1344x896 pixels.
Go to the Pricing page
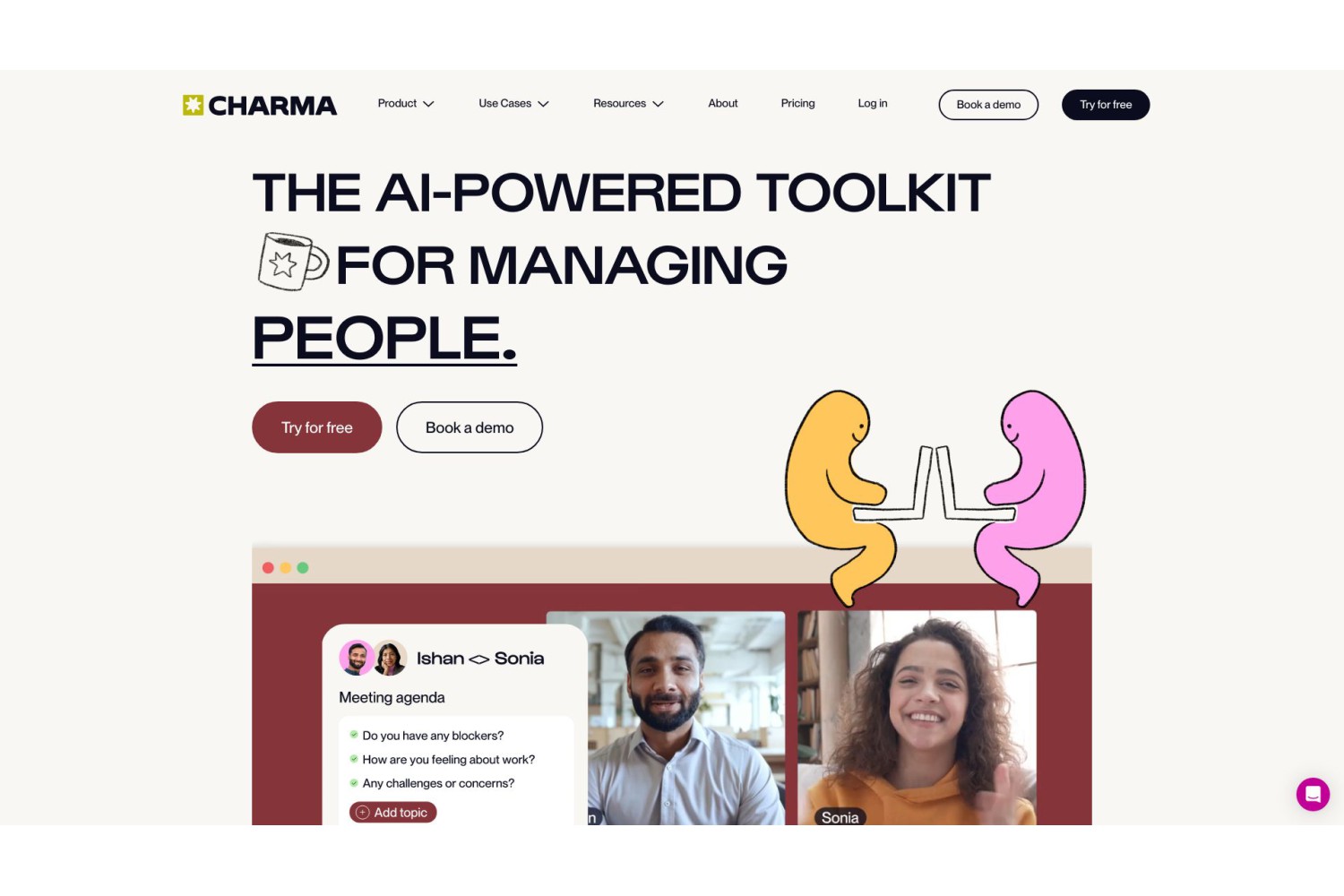click(797, 104)
